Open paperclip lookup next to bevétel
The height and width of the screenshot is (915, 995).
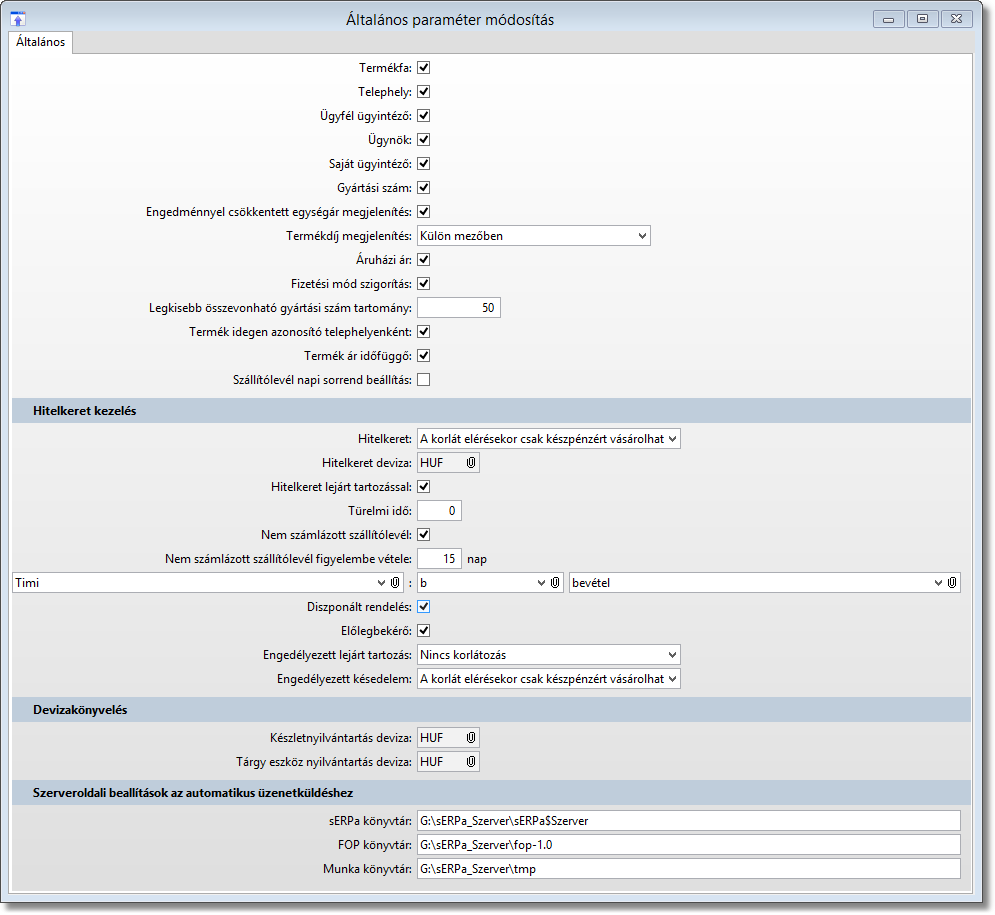pos(952,583)
